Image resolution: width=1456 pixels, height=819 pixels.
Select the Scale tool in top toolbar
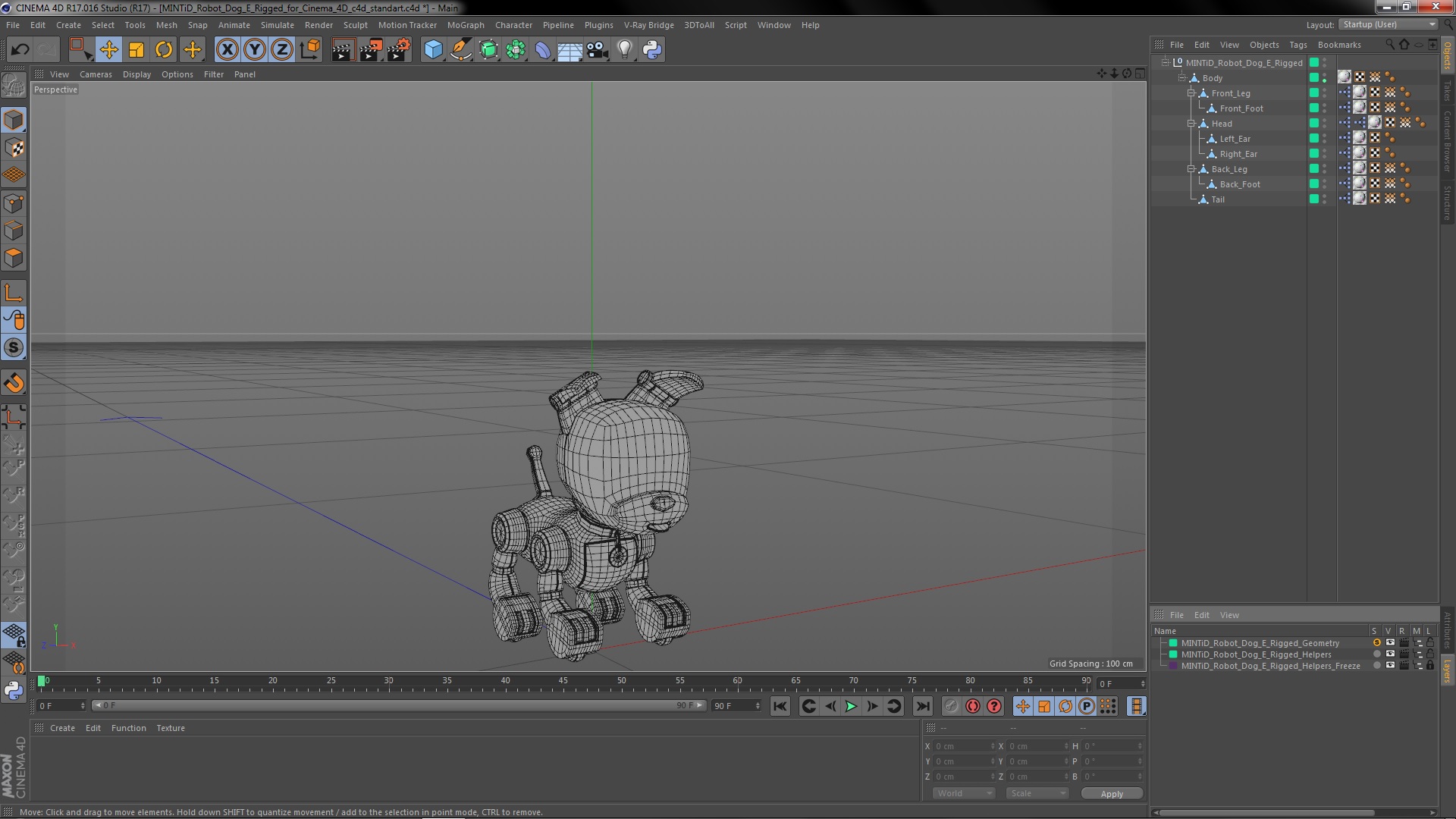(136, 50)
